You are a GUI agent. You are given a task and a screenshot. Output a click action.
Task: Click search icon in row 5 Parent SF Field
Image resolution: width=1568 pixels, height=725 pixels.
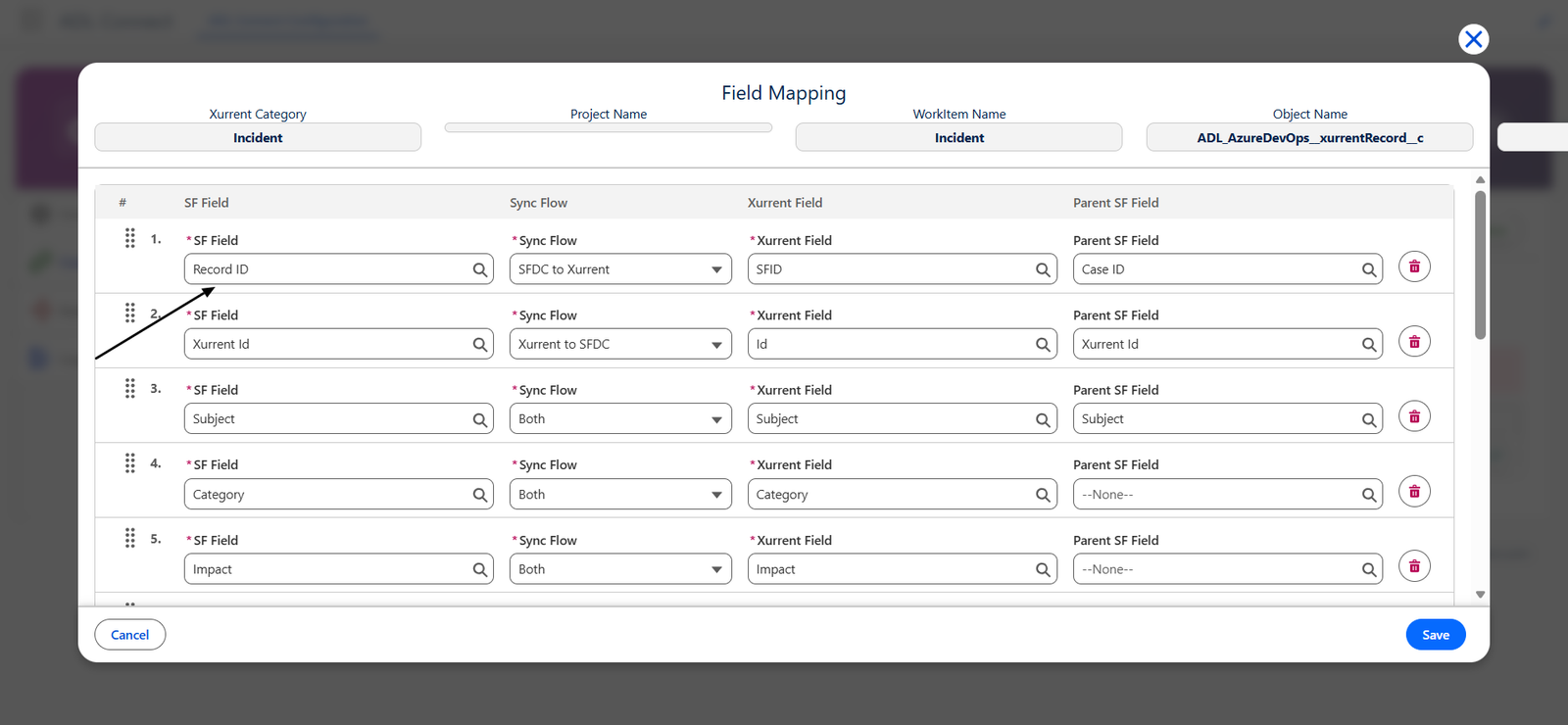[x=1369, y=569]
